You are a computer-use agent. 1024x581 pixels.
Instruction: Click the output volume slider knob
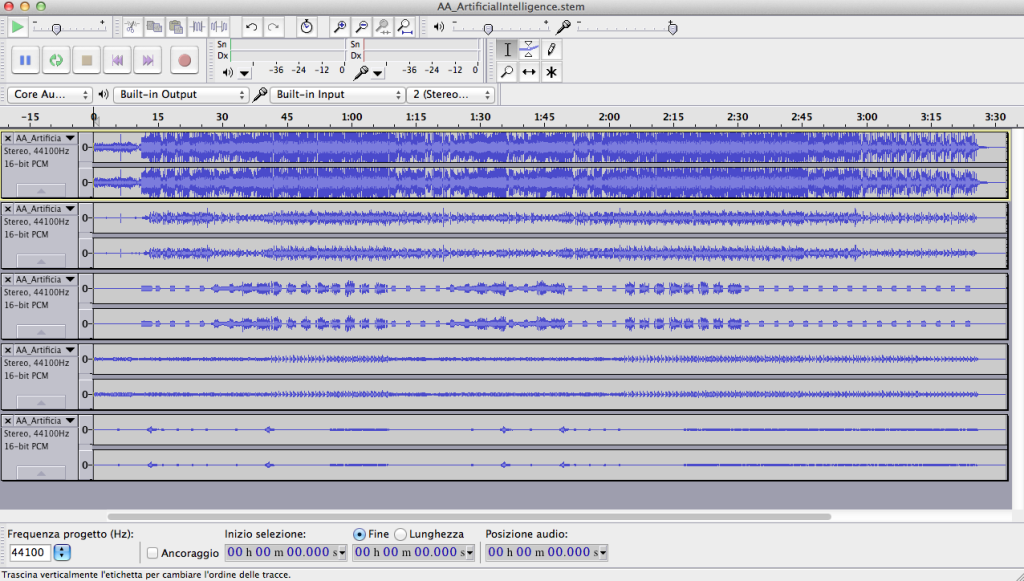coord(487,29)
